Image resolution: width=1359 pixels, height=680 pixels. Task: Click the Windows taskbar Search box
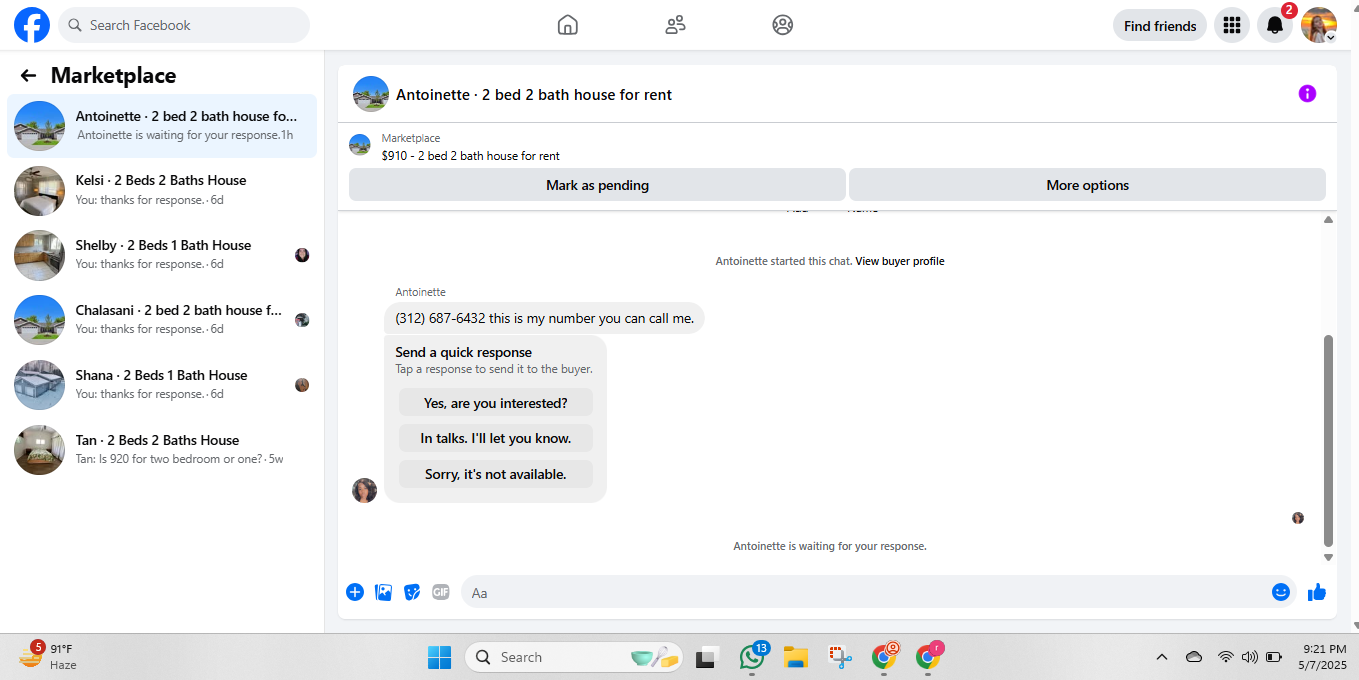click(x=574, y=657)
